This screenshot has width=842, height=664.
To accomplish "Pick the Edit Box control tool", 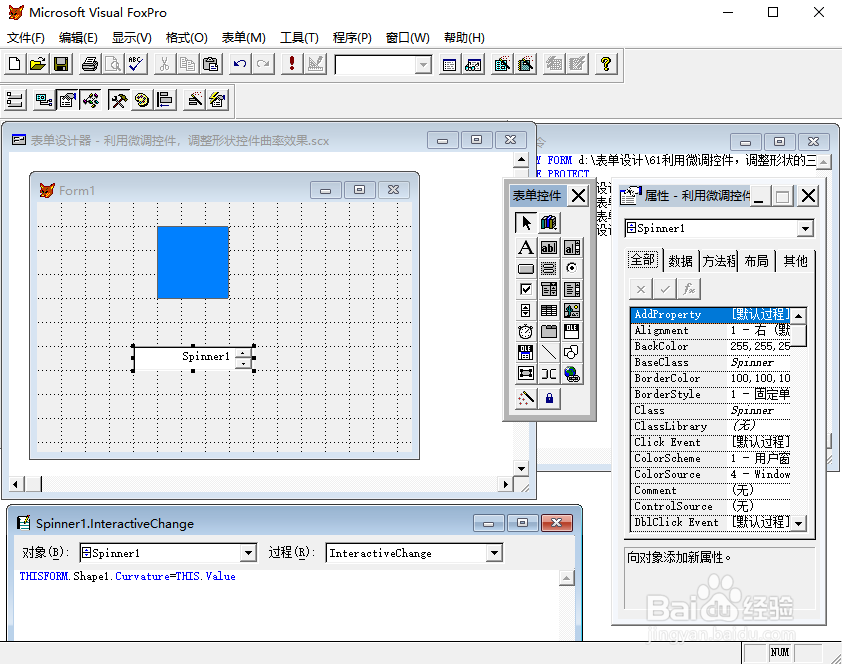I will click(x=572, y=247).
